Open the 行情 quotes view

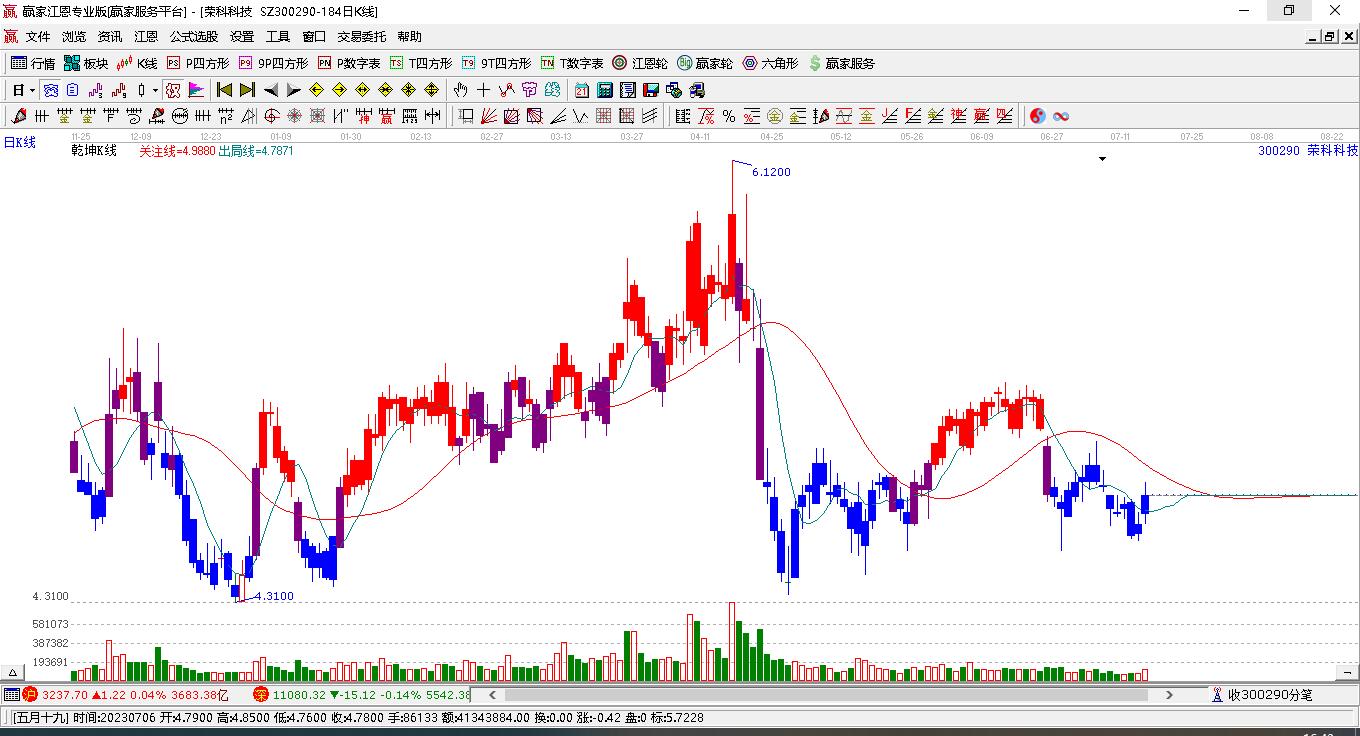[x=33, y=63]
